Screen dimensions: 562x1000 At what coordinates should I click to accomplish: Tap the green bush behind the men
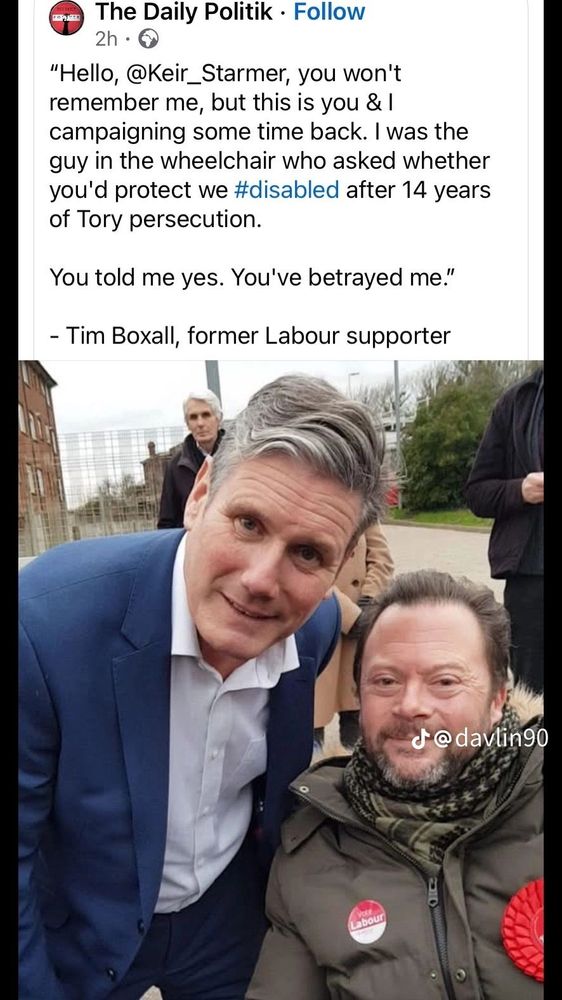click(447, 446)
